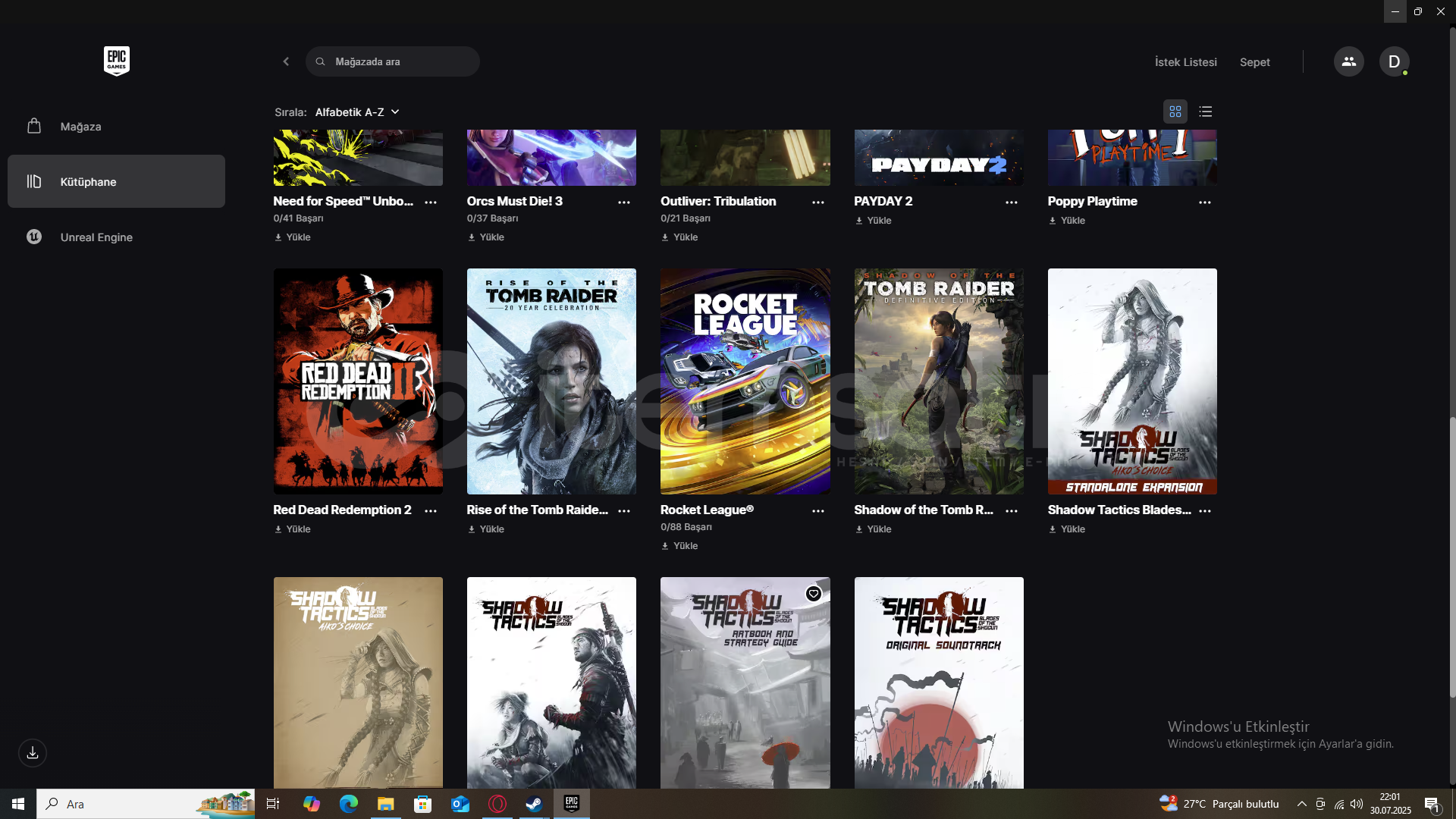Image resolution: width=1456 pixels, height=819 pixels.
Task: Open Microsoft Edge from the taskbar
Action: [x=348, y=804]
